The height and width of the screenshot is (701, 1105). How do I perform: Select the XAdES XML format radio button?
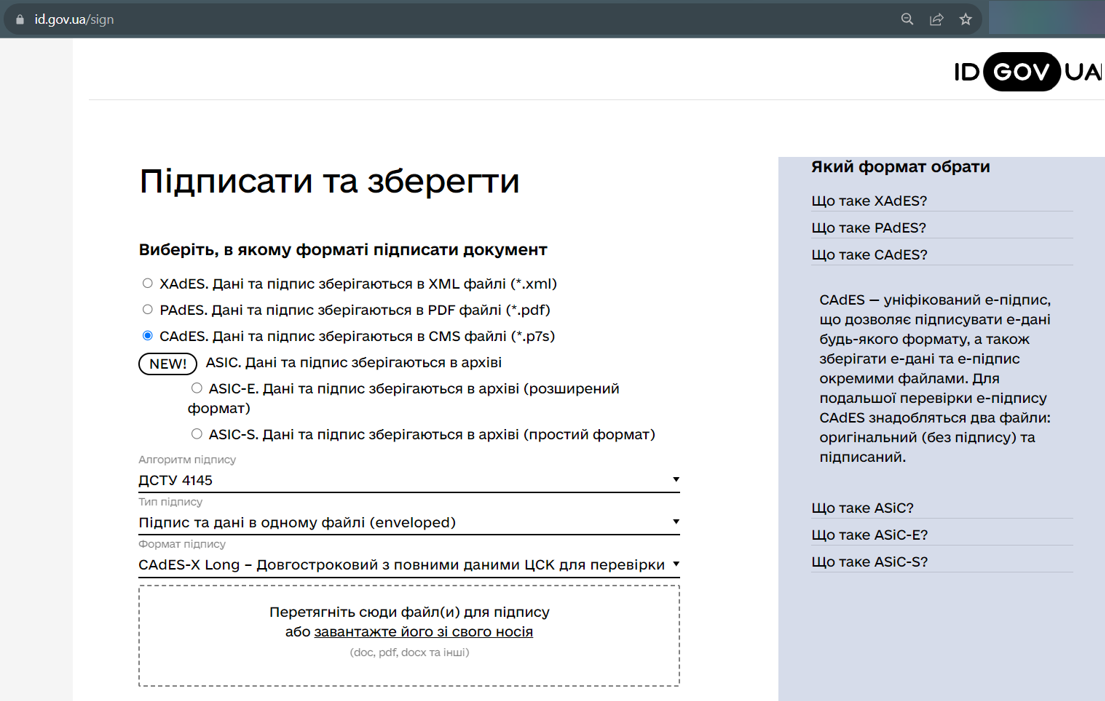(147, 283)
